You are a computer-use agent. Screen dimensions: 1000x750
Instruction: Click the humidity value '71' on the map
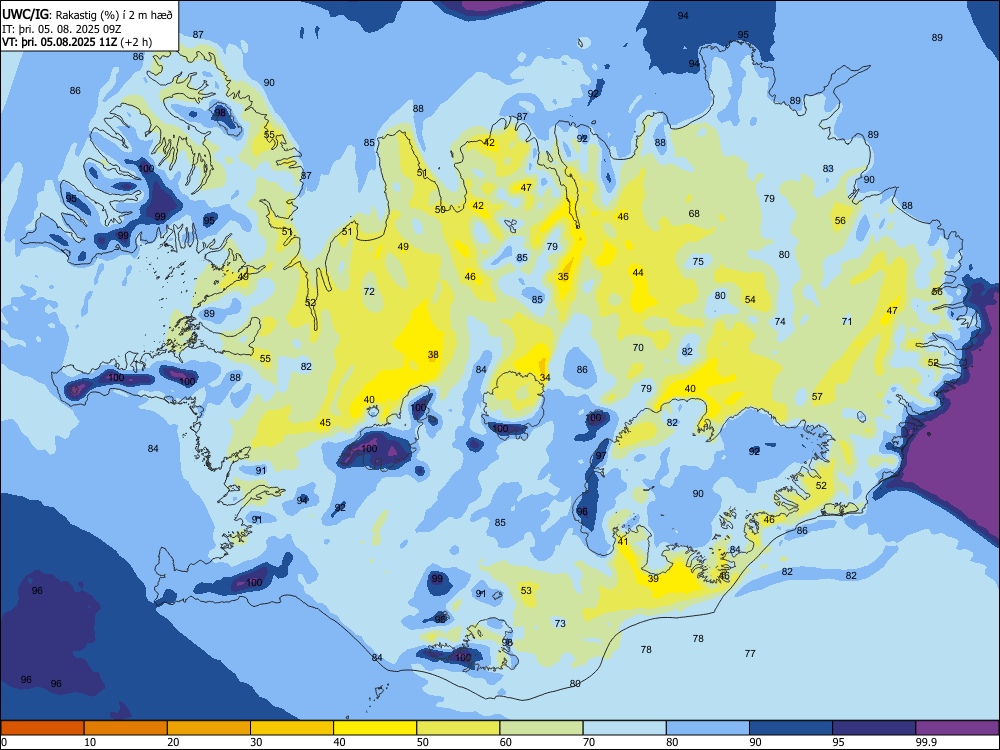[x=847, y=321]
